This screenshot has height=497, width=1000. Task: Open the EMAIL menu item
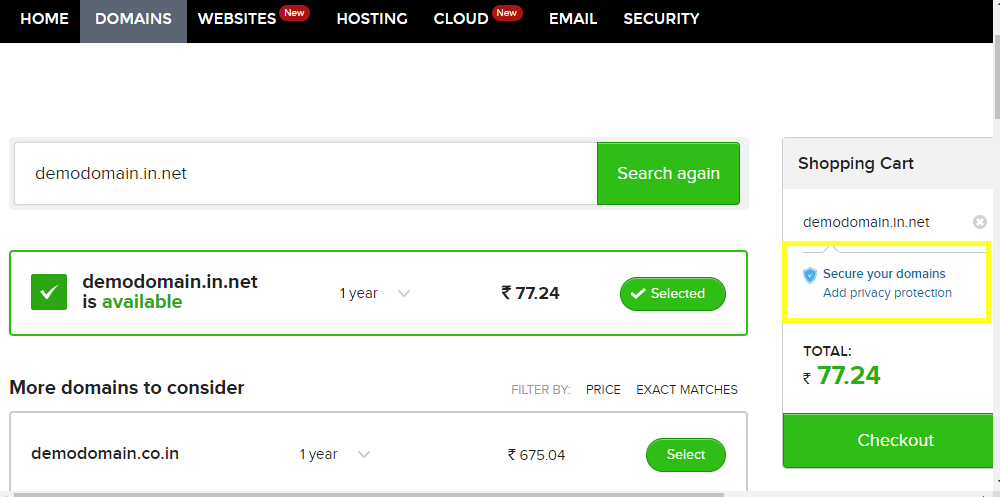click(x=573, y=19)
